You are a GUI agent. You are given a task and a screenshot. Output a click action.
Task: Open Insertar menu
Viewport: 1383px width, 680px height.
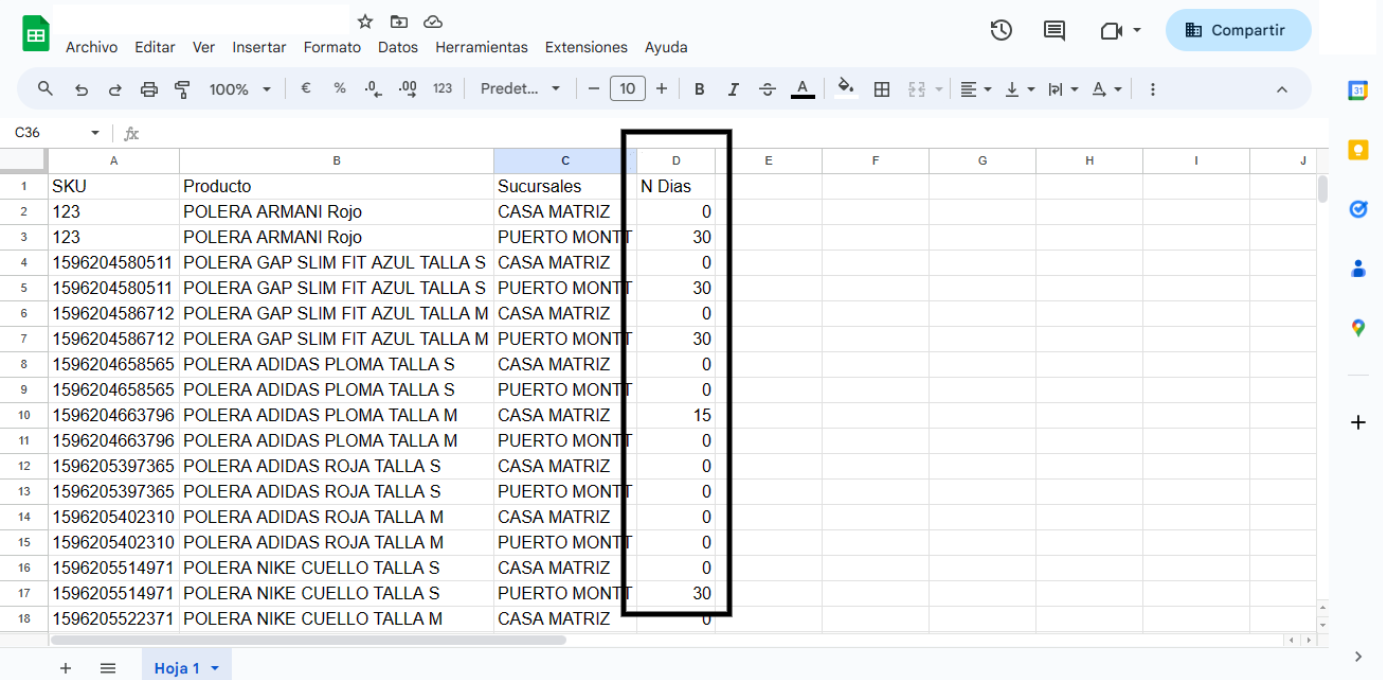pos(259,47)
